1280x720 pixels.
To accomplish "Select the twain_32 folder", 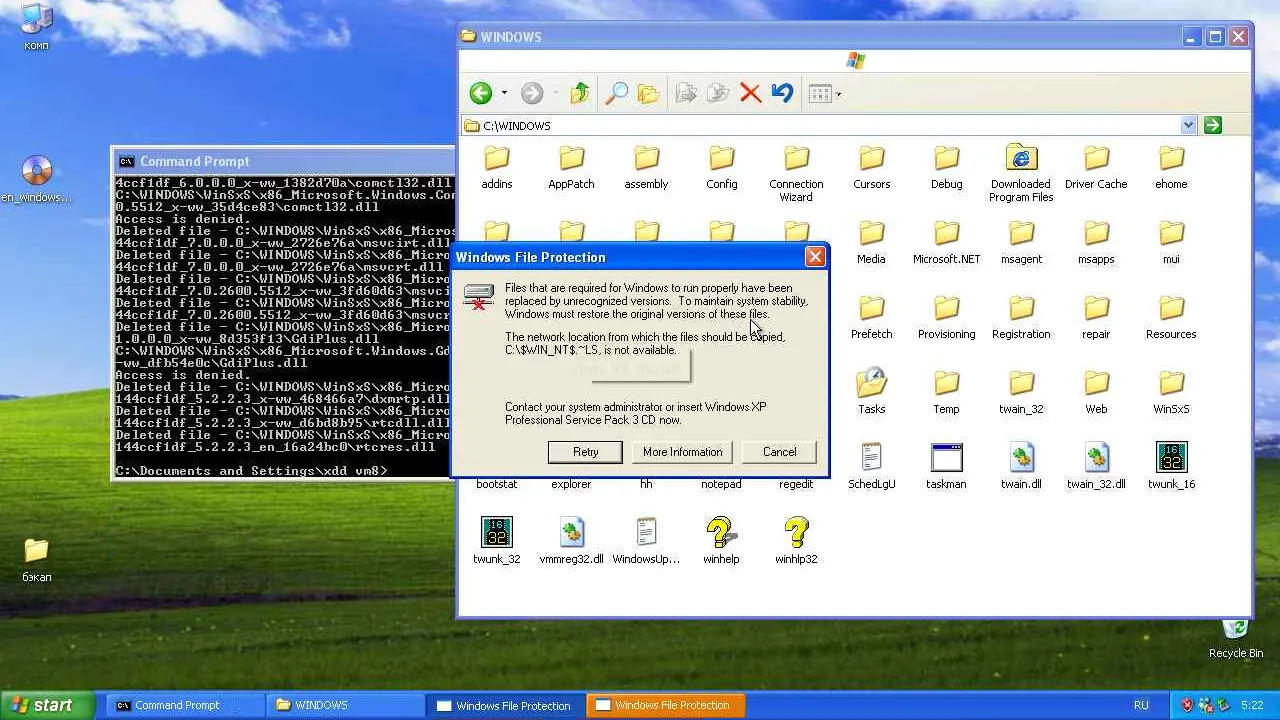I will point(1021,392).
